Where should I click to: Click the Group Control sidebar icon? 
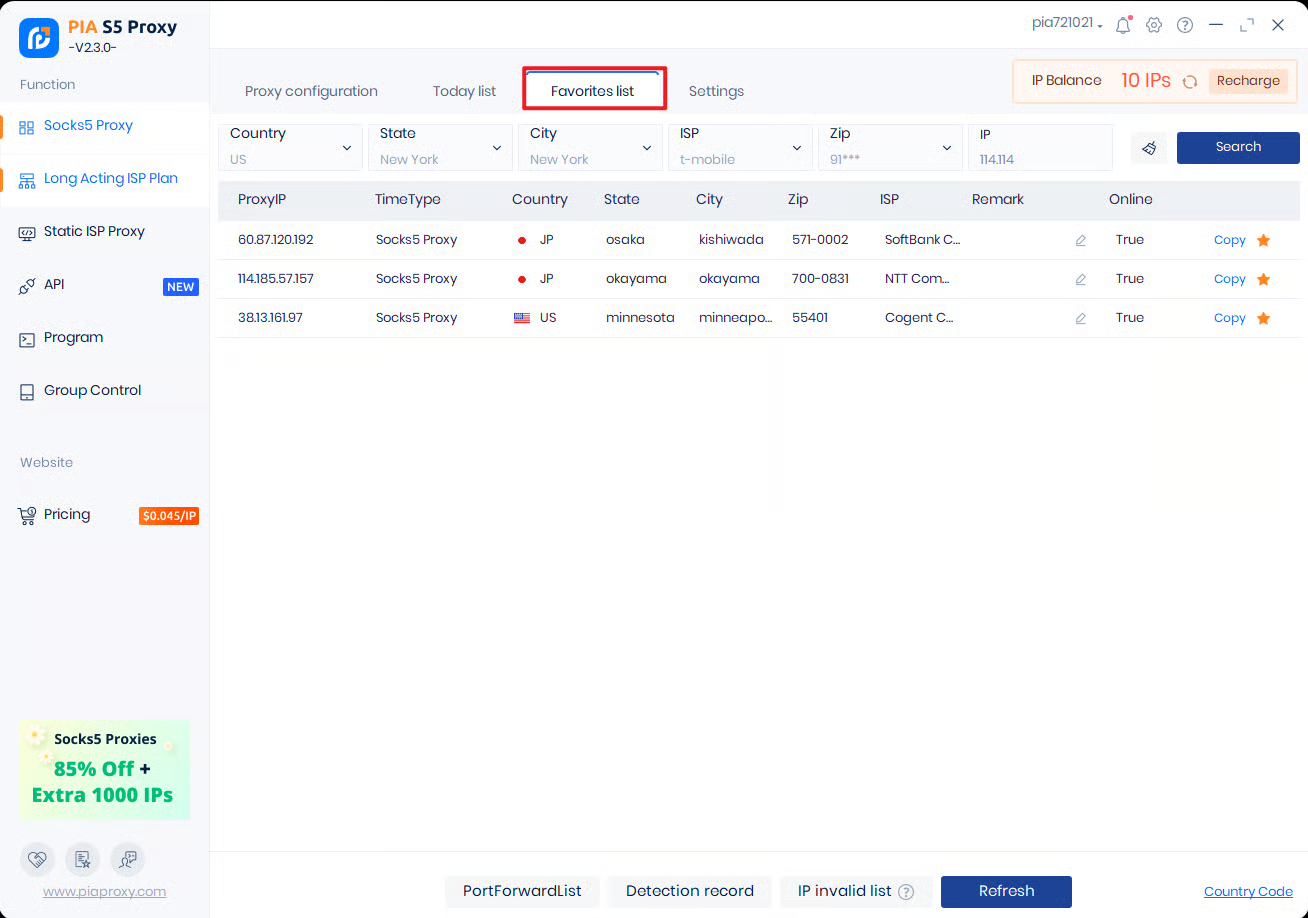[27, 392]
